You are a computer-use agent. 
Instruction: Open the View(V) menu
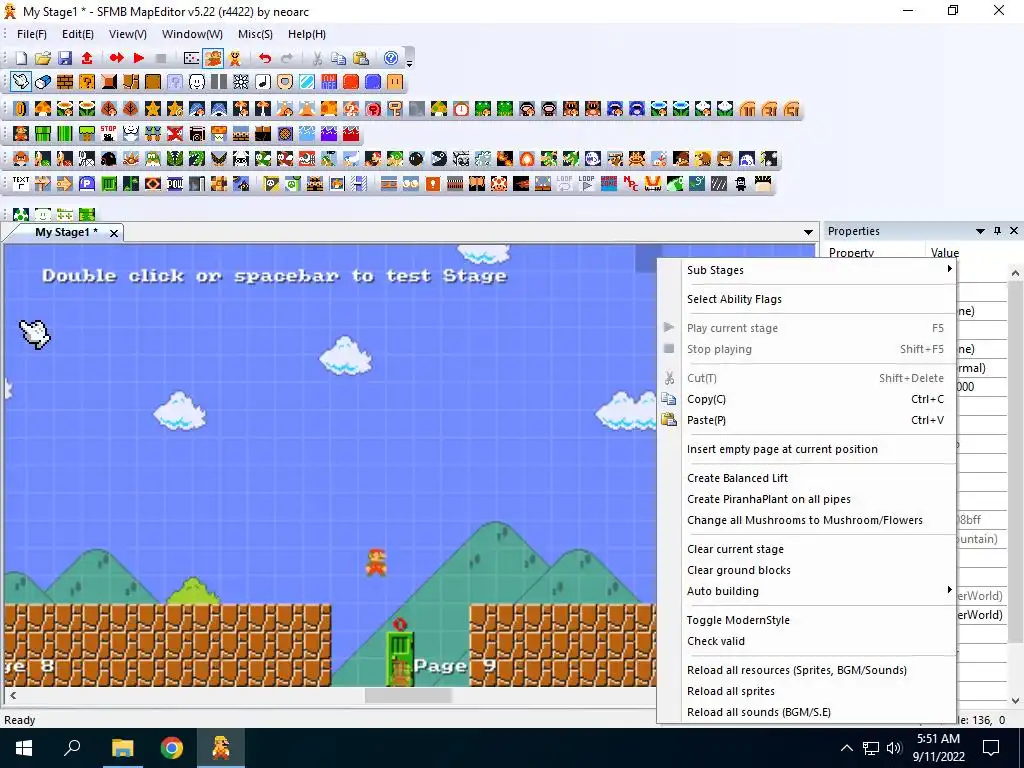coord(127,34)
